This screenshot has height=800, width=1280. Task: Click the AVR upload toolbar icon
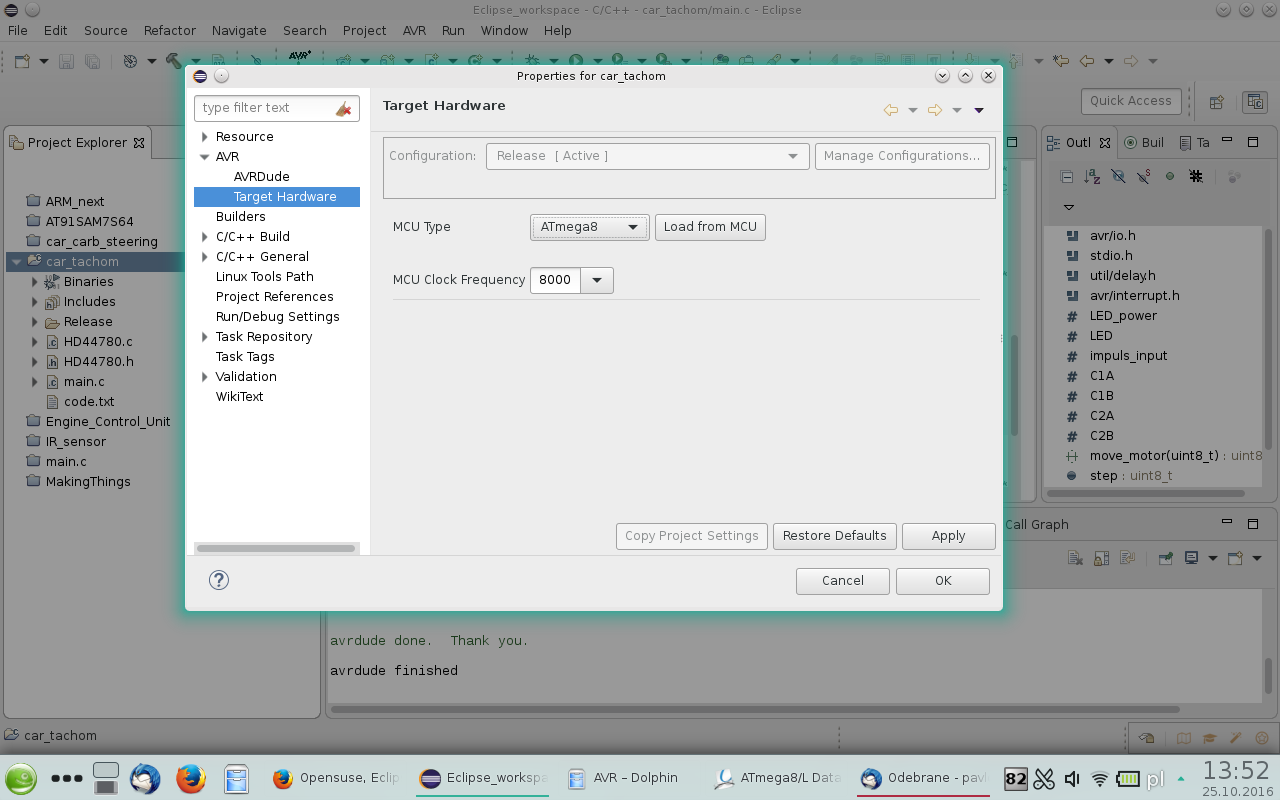pyautogui.click(x=299, y=56)
